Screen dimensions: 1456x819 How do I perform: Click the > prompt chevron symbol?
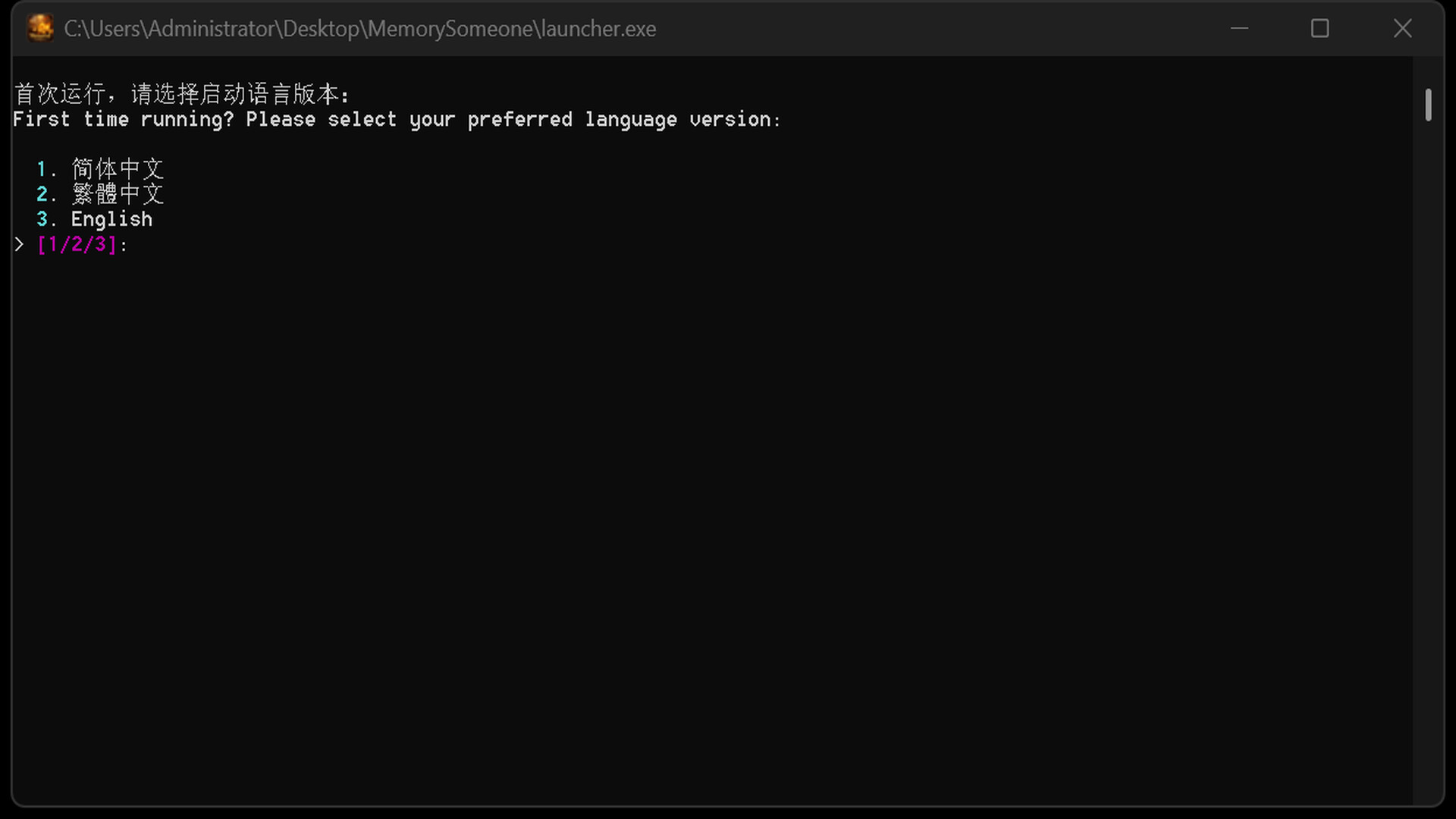19,244
